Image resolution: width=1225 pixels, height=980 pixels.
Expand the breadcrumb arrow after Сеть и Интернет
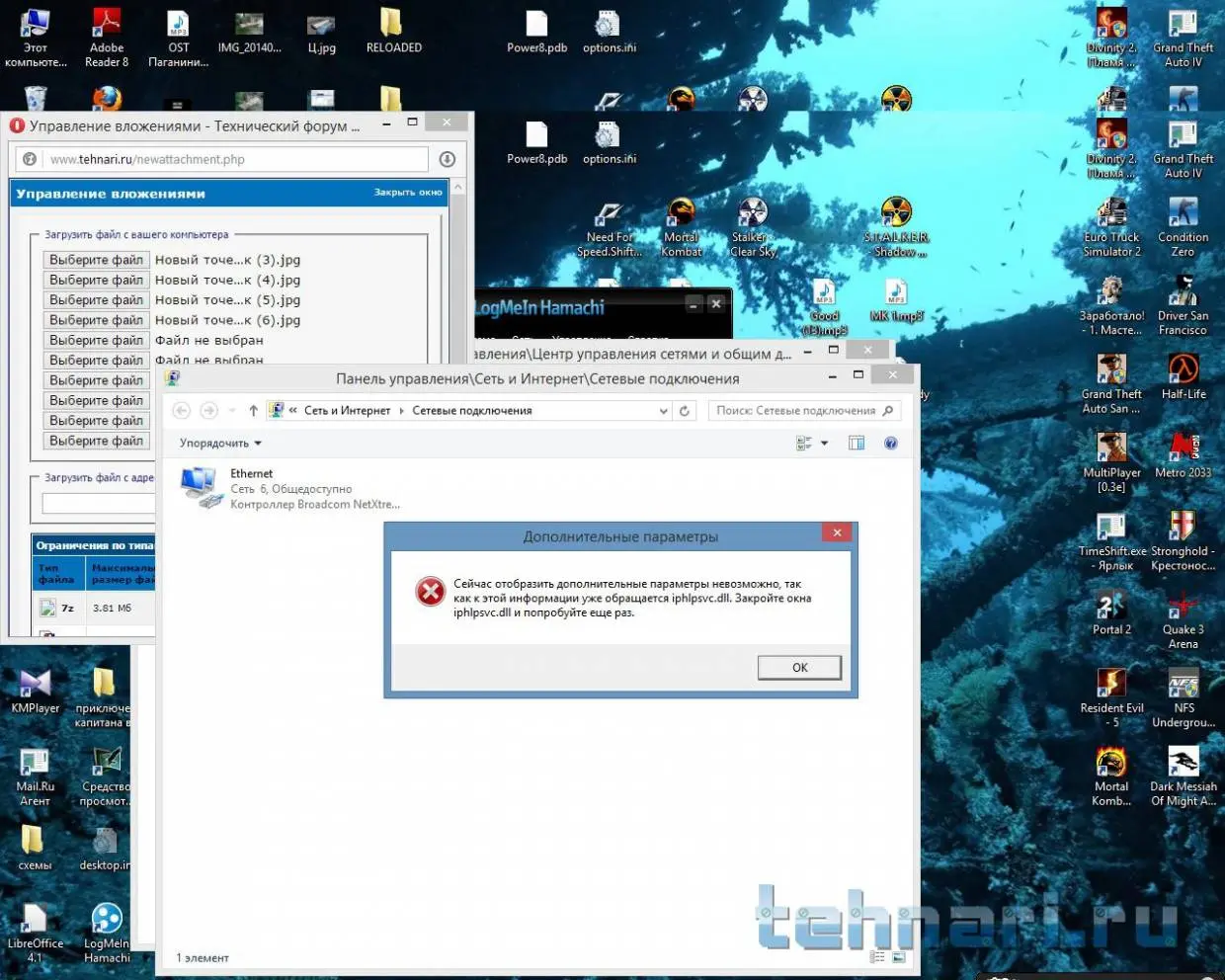pyautogui.click(x=401, y=411)
